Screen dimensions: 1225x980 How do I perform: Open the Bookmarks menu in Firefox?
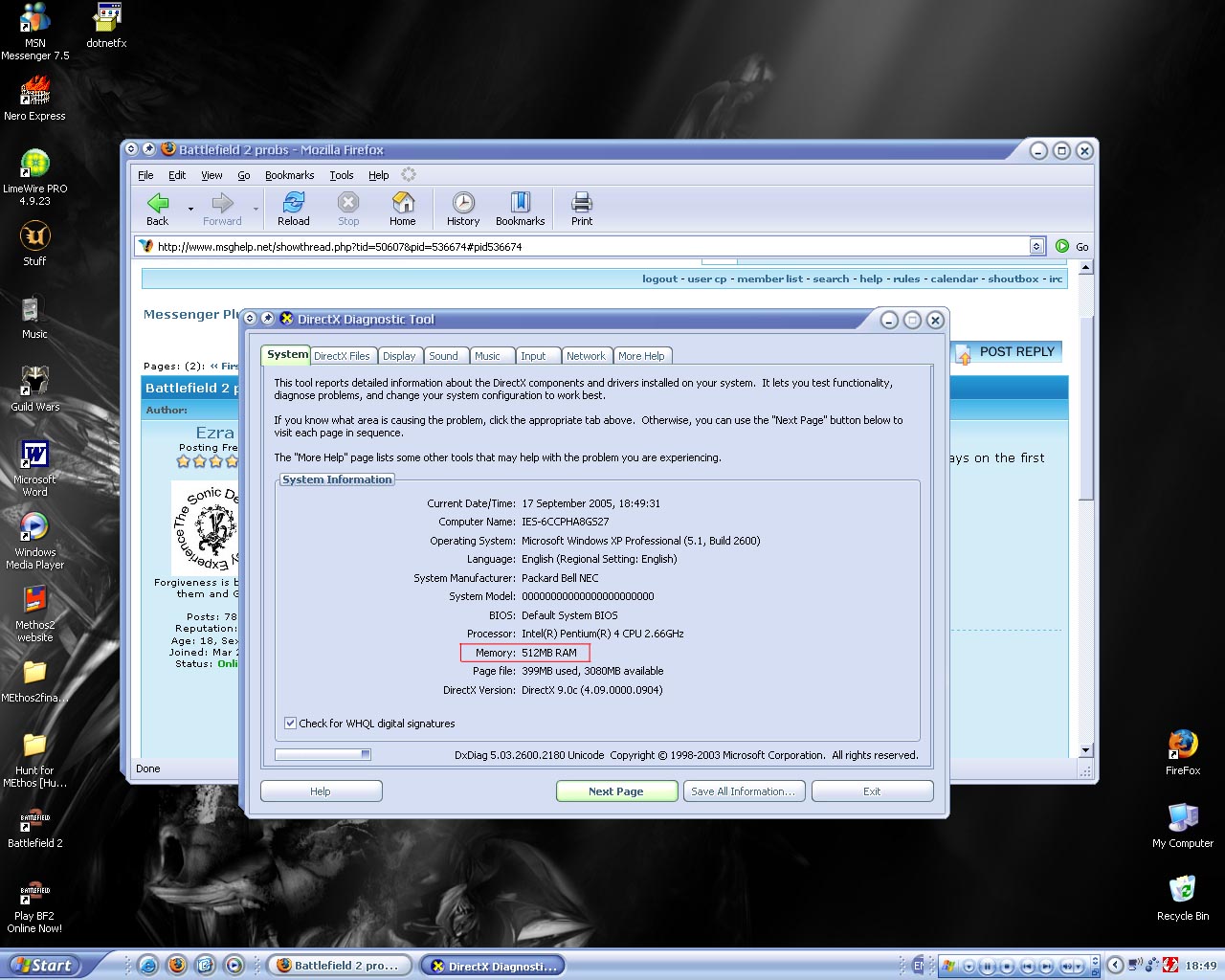coord(289,175)
